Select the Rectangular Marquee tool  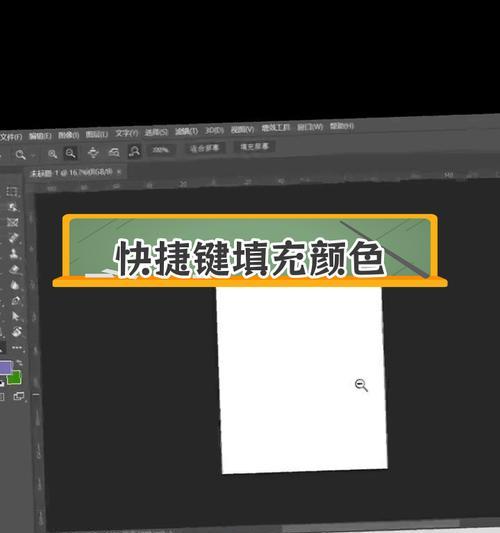tap(12, 191)
